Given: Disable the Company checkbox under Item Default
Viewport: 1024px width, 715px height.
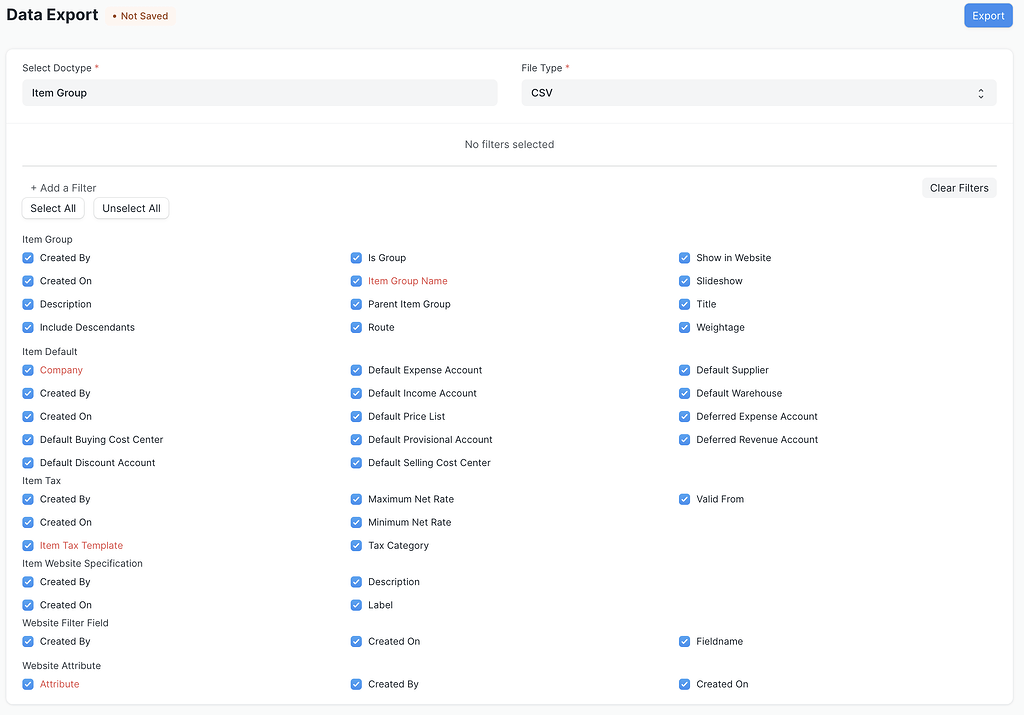Looking at the screenshot, I should tap(27, 369).
